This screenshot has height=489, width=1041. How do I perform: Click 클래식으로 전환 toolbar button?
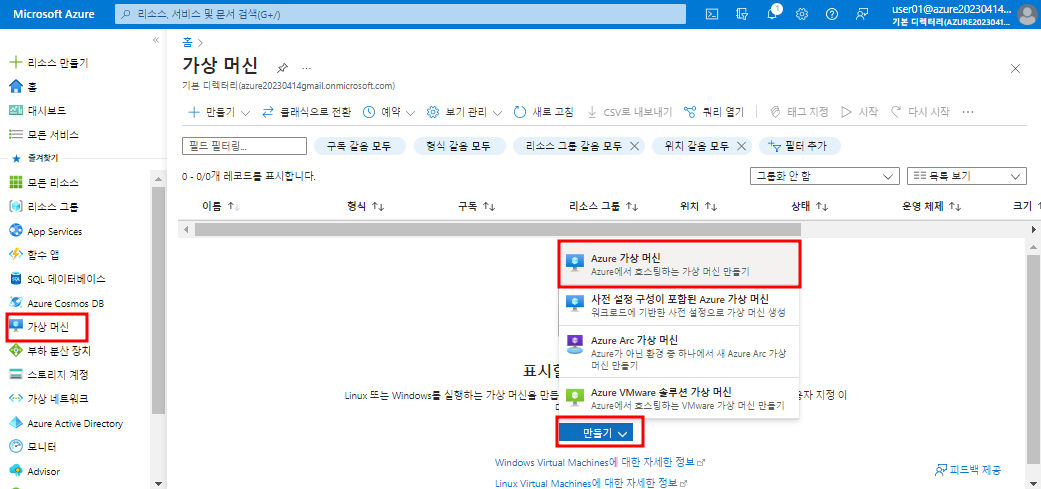click(x=307, y=112)
